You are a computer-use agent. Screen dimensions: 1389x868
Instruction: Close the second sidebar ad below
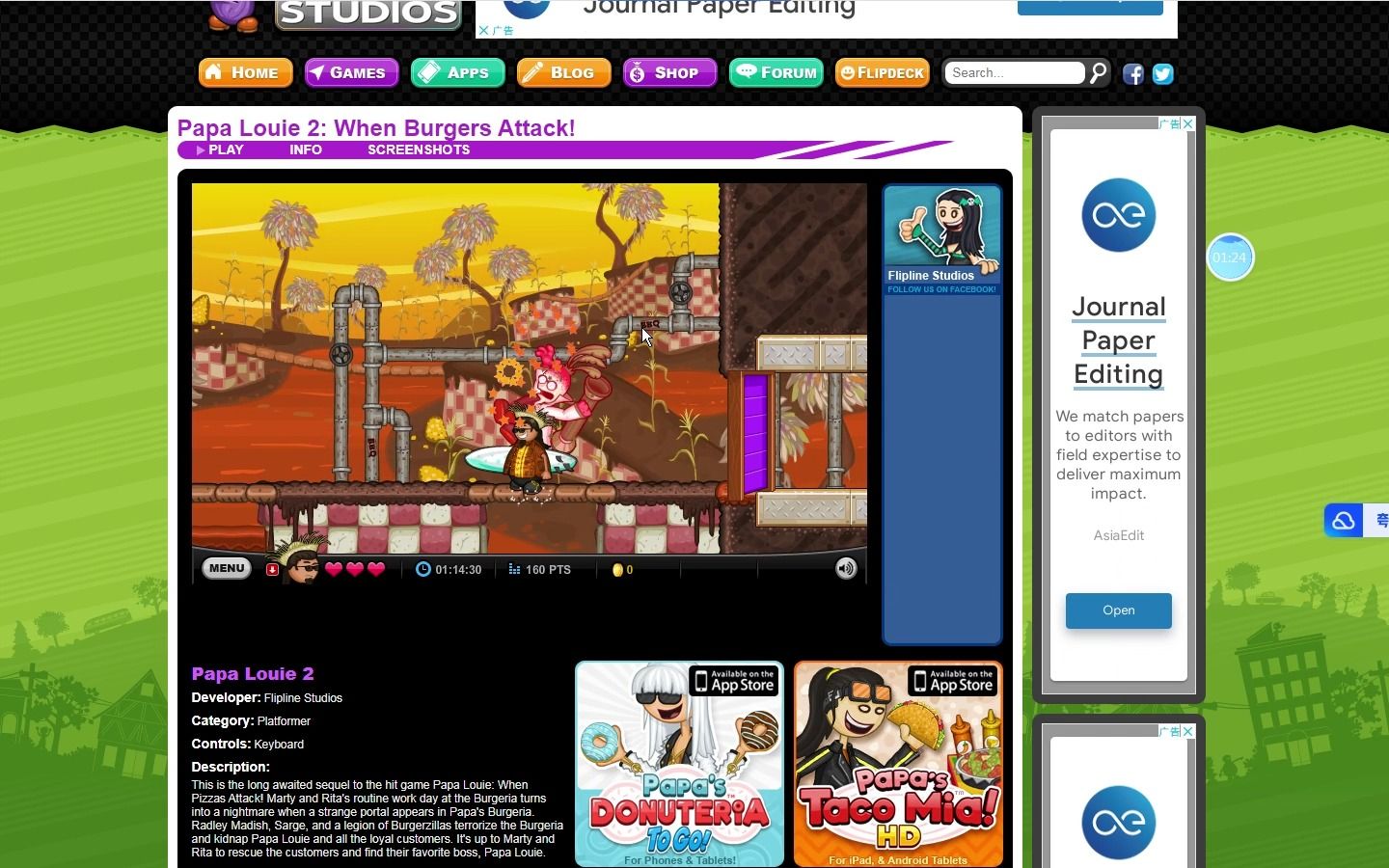point(1188,731)
